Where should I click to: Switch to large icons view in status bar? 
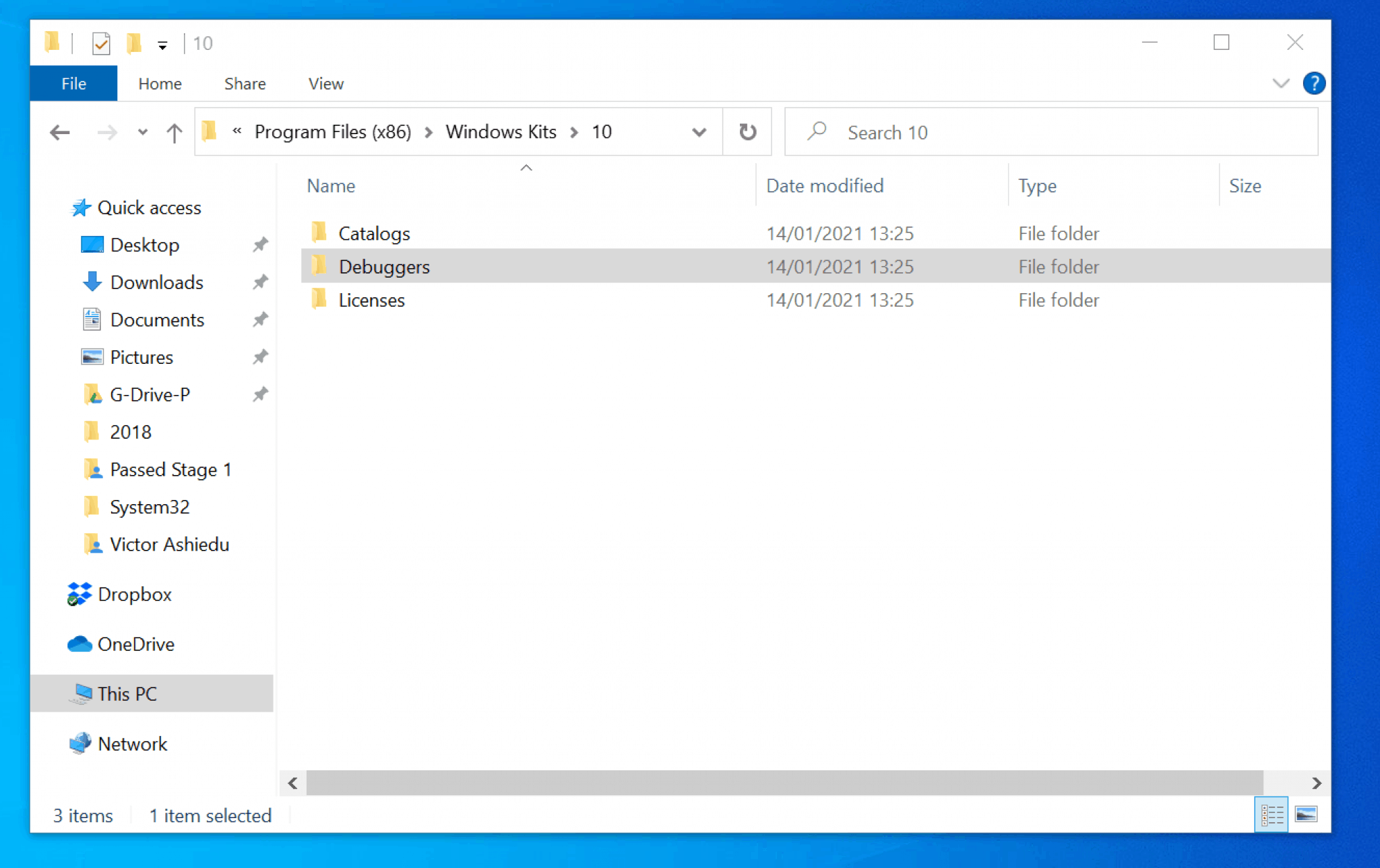[x=1306, y=815]
